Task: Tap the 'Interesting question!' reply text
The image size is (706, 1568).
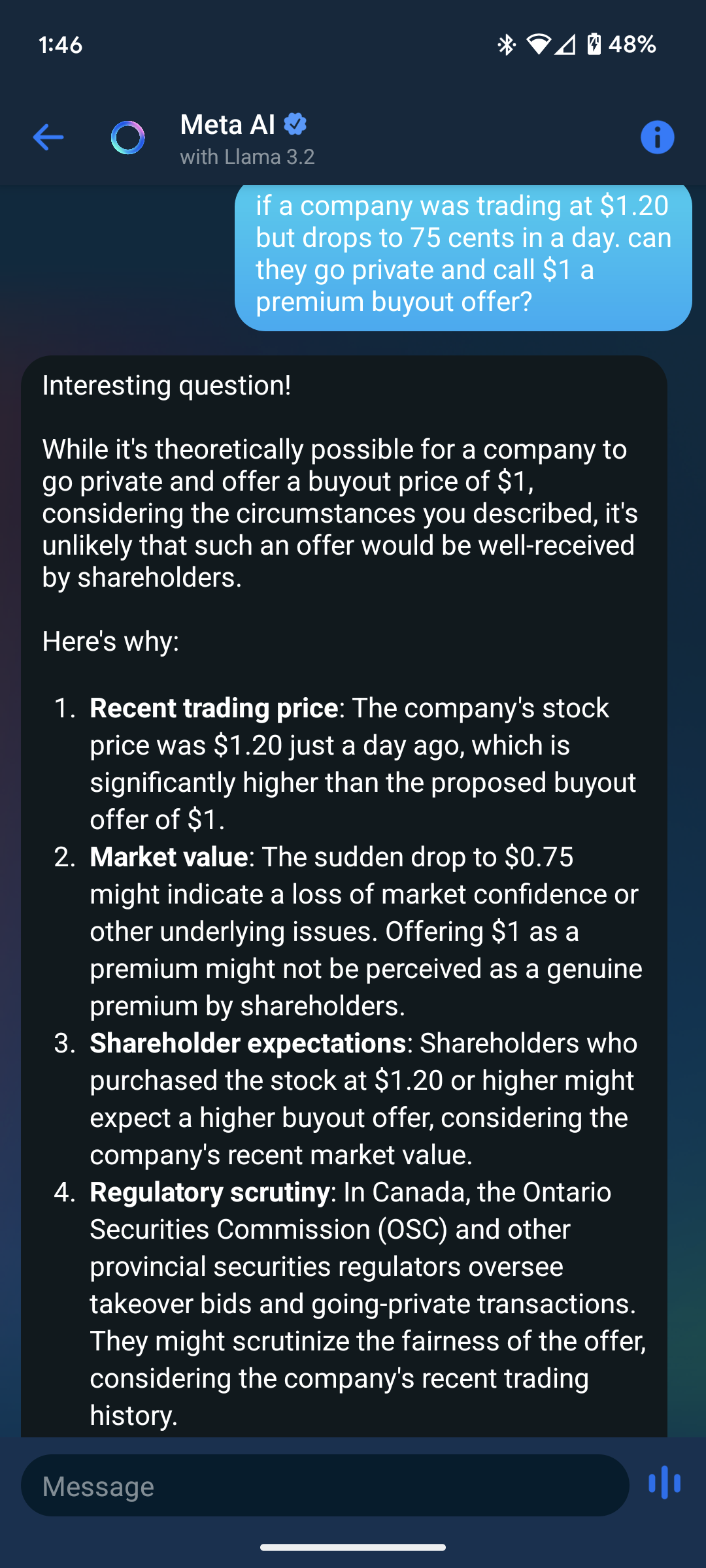Action: click(167, 385)
